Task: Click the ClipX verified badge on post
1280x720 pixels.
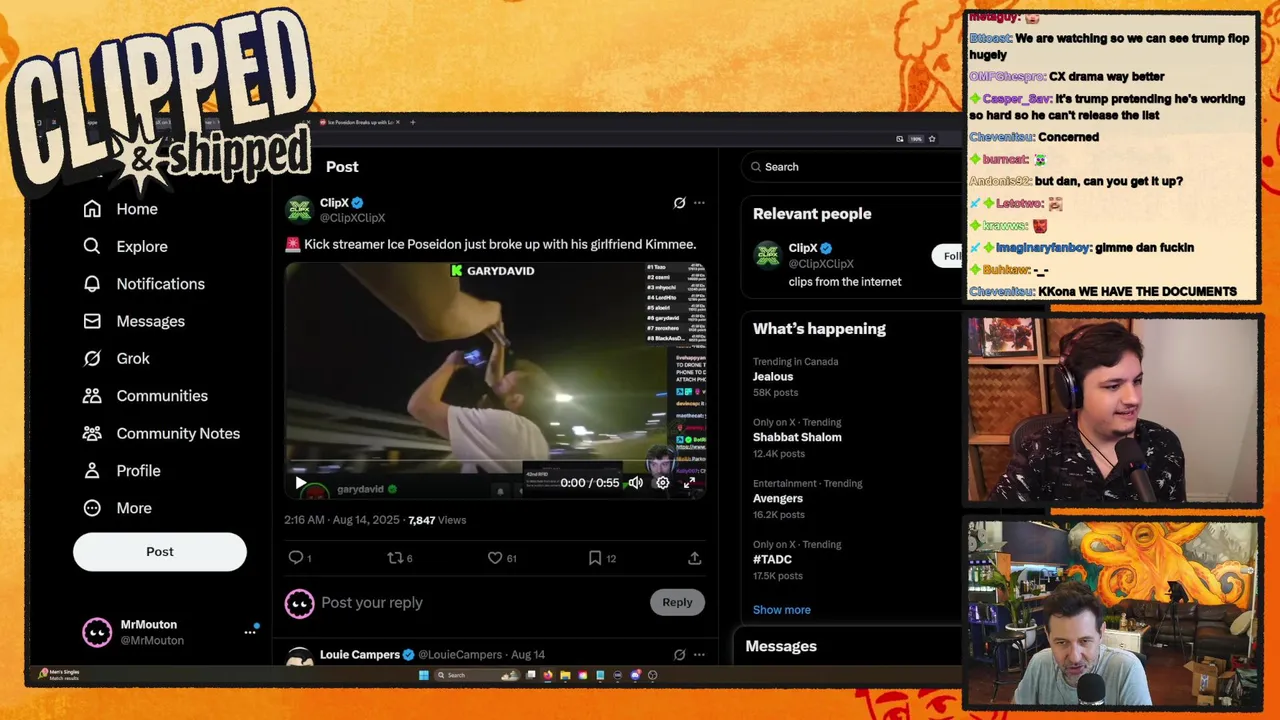Action: point(357,203)
